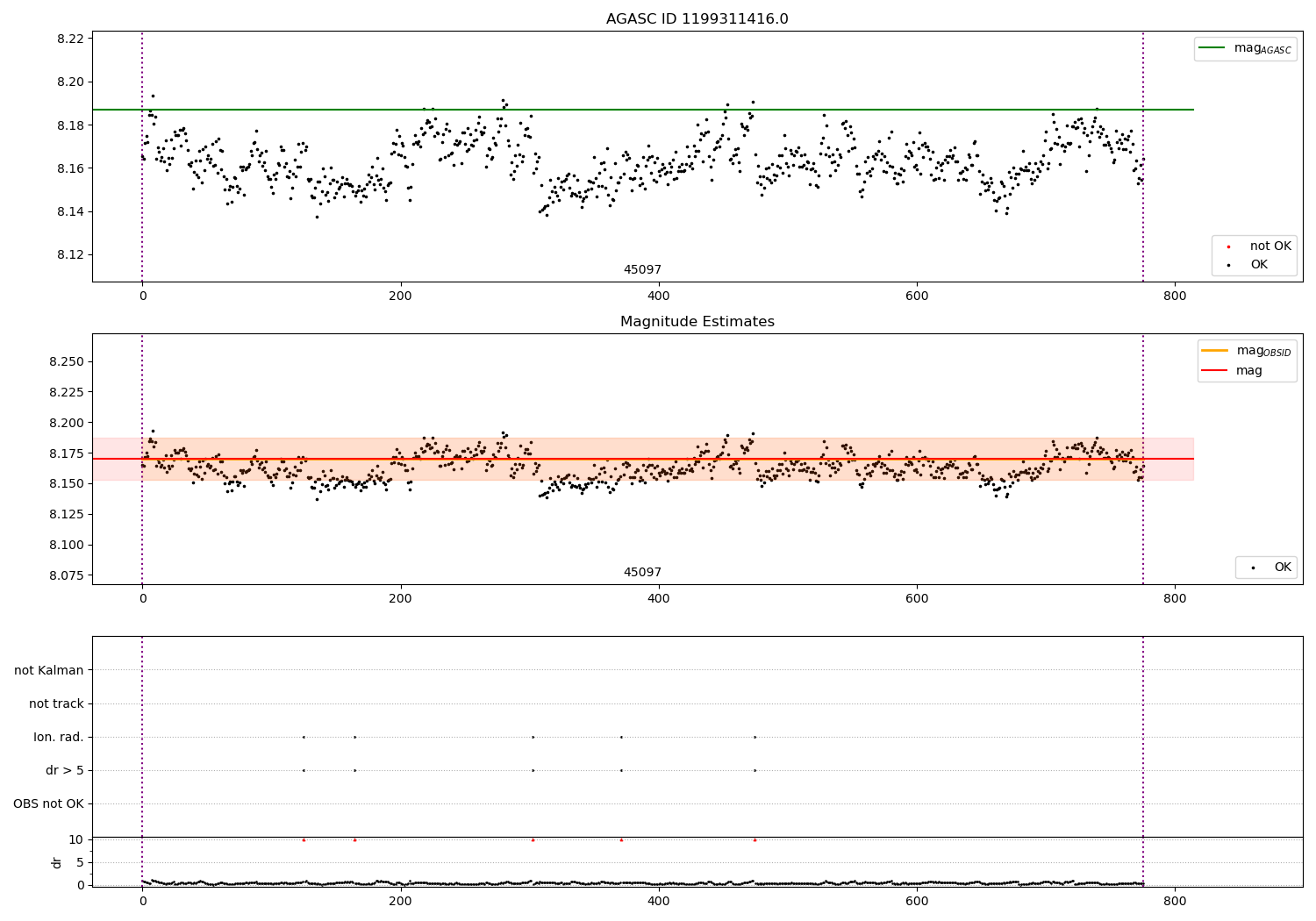This screenshot has height=921, width=1316.
Task: Click the 8.22 y-axis tick in the top plot
Action: (x=70, y=39)
